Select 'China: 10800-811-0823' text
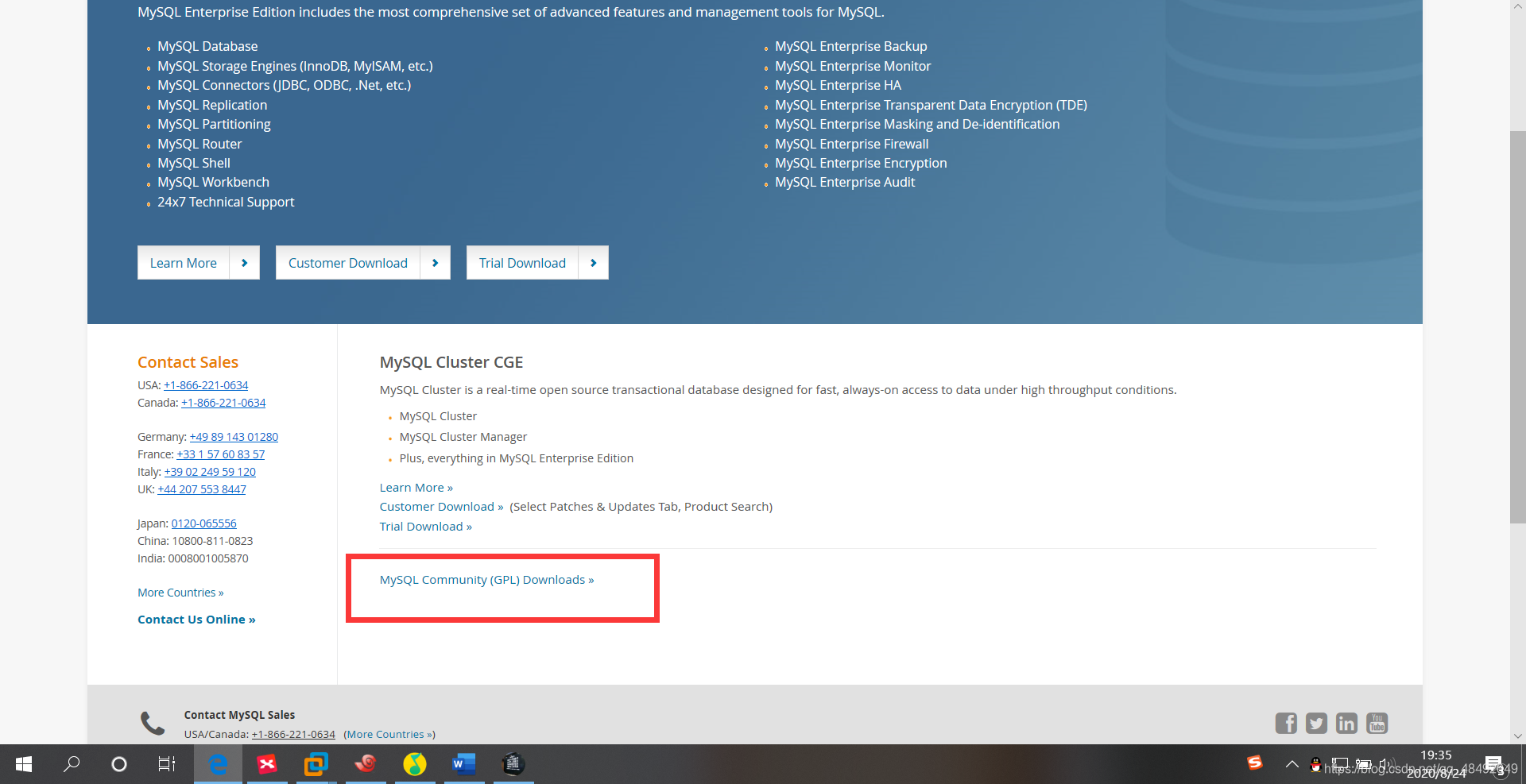The width and height of the screenshot is (1526, 784). (x=195, y=541)
